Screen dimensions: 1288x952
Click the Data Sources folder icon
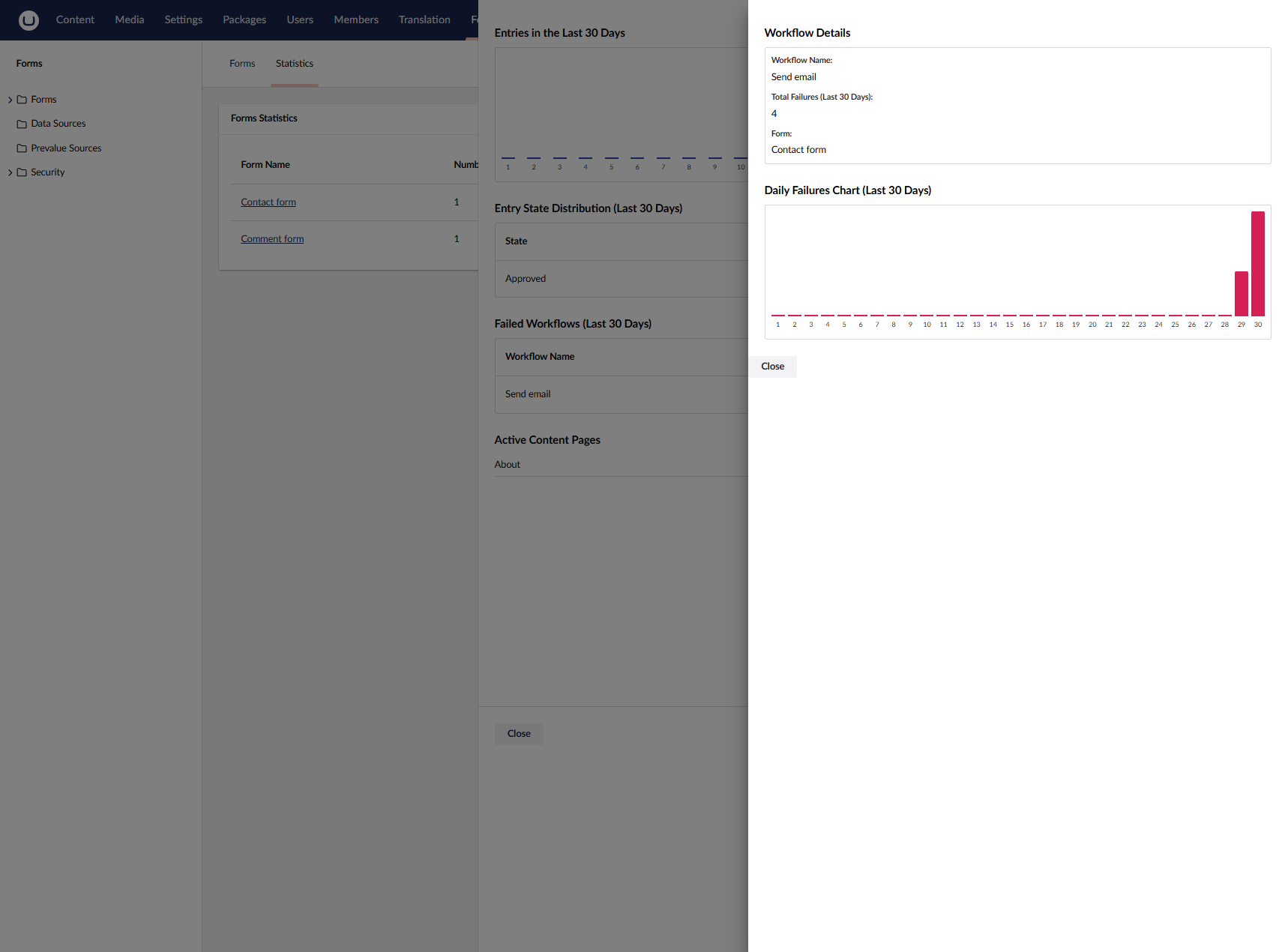click(22, 124)
